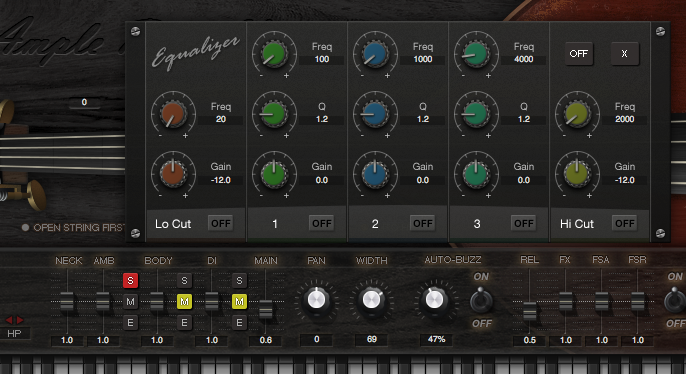Click the S button beside DI fader
Viewport: 686px width, 374px height.
point(239,280)
